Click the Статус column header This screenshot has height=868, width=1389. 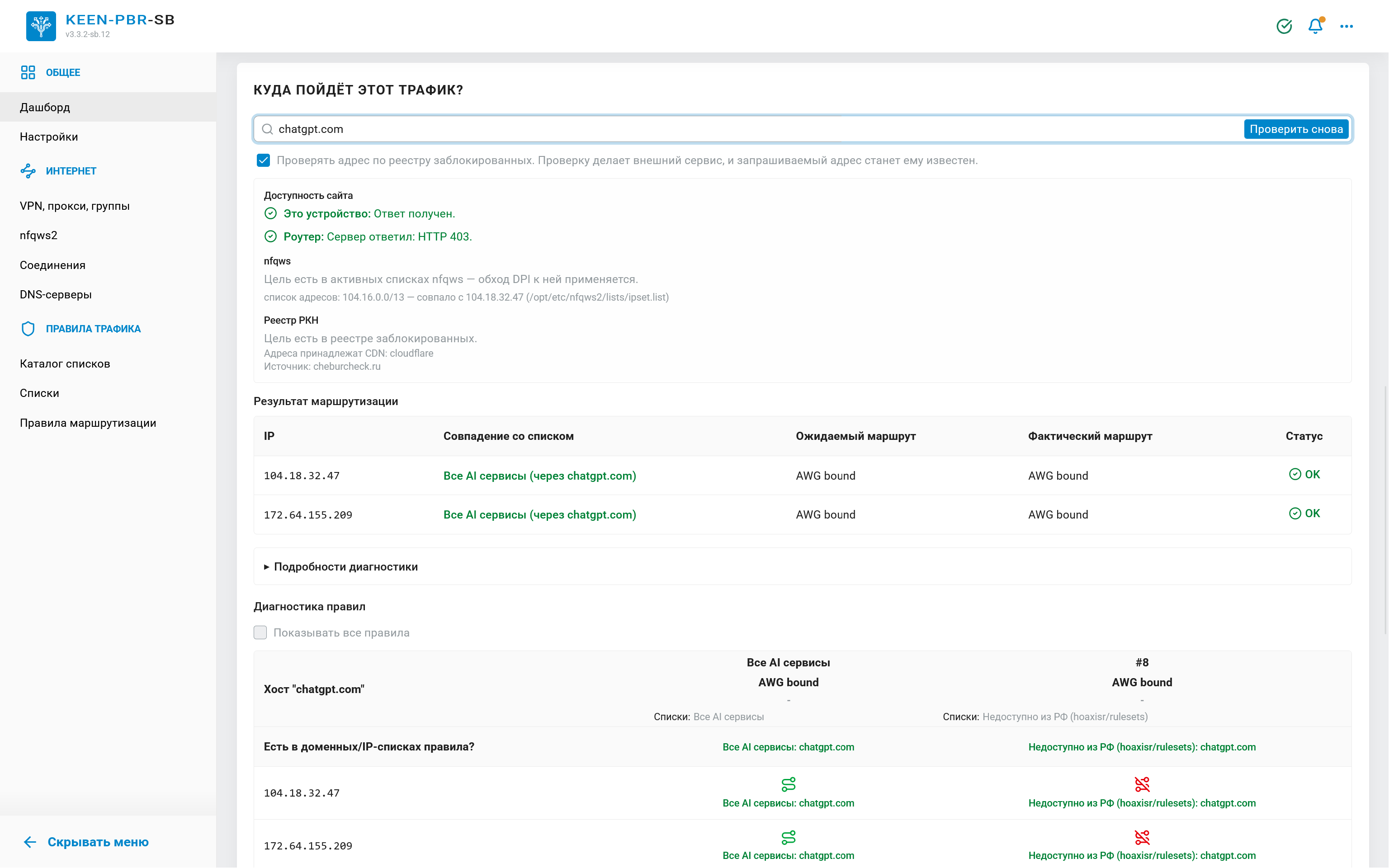point(1304,436)
